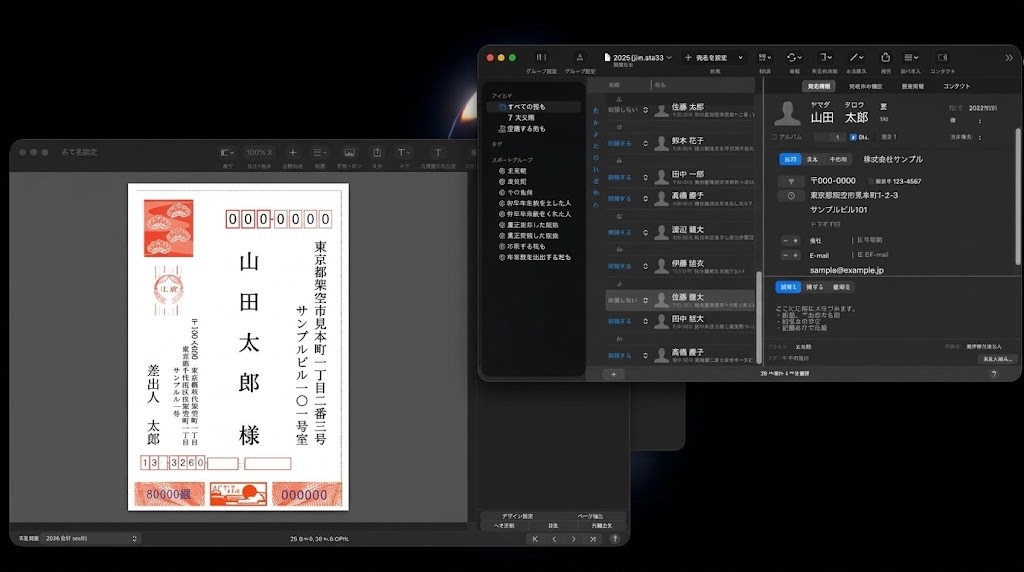Click the recipient list scrollbar
The width and height of the screenshot is (1024, 572).
pos(758,317)
